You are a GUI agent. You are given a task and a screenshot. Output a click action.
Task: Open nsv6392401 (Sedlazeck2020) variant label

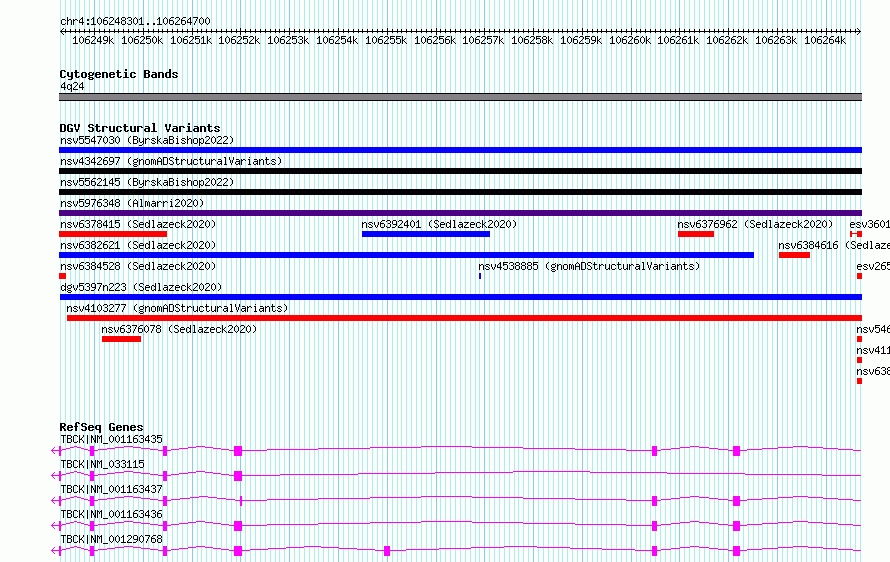439,224
